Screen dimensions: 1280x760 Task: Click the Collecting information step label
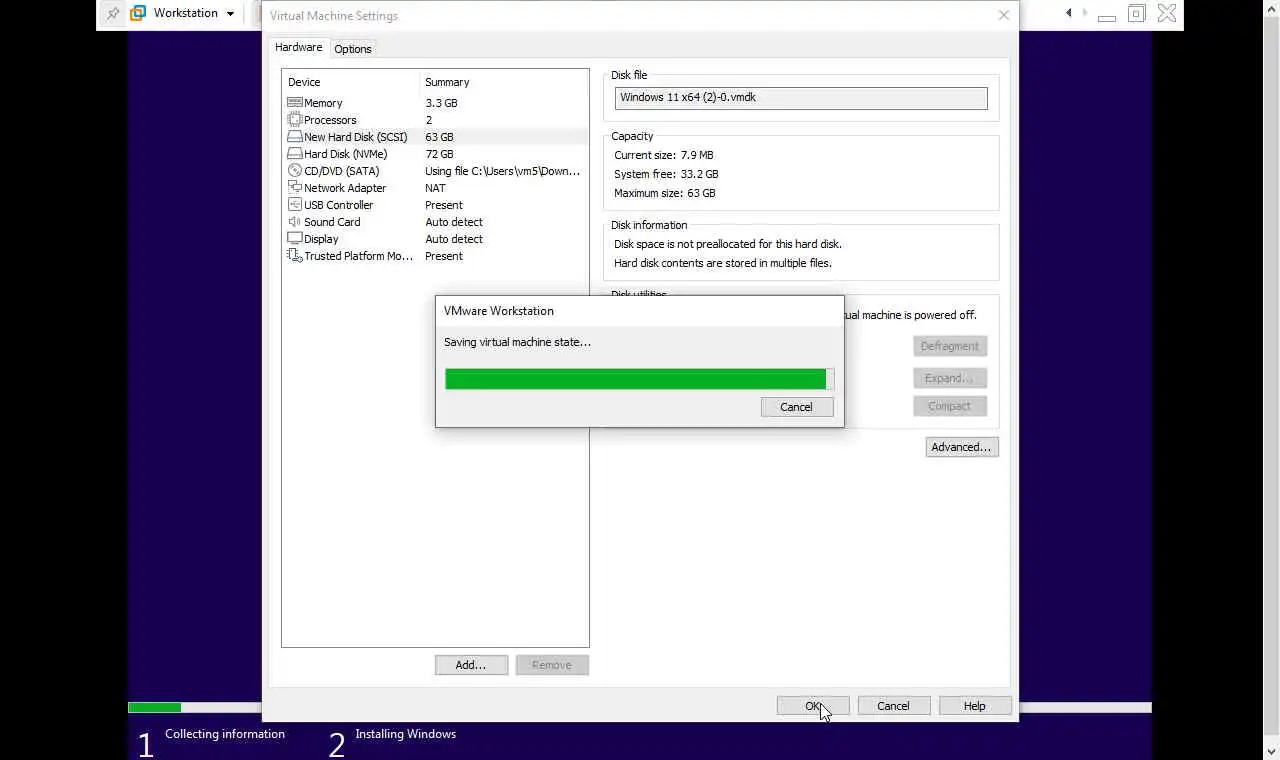tap(225, 734)
